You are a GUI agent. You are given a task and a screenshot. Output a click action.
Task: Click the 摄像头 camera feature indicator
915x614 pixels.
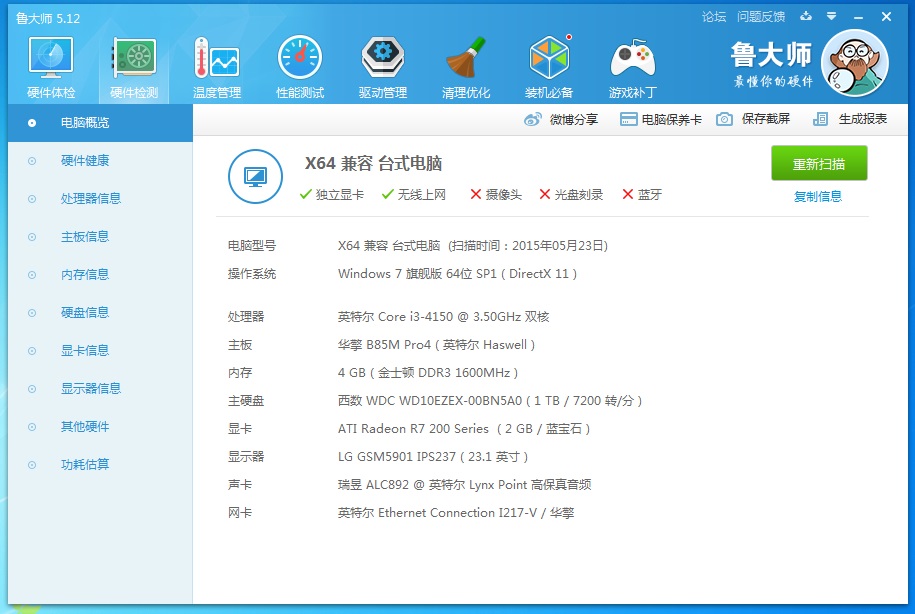(x=496, y=194)
